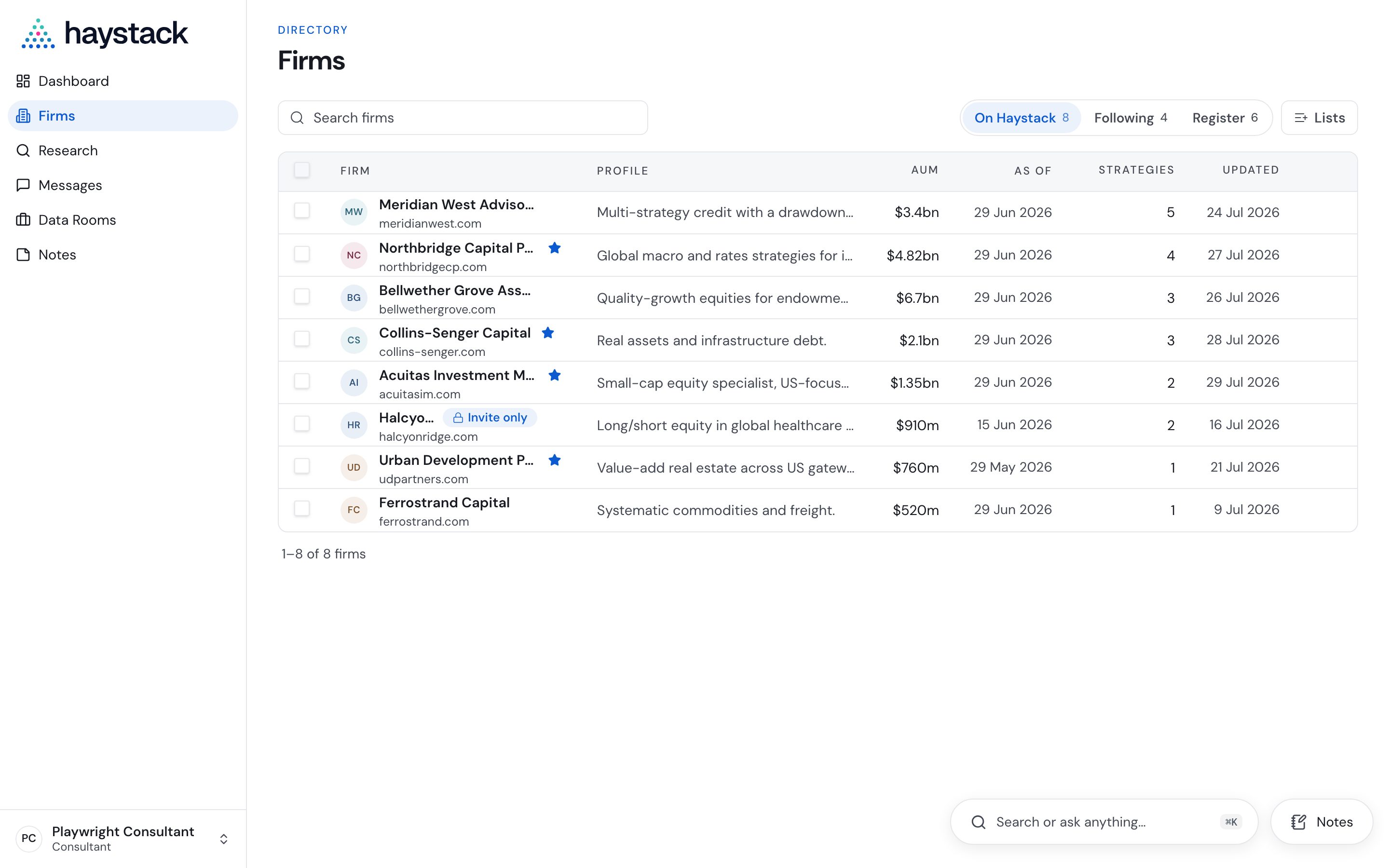Click the Research magnifier icon
Screen dimensions: 1389x868
[23, 150]
